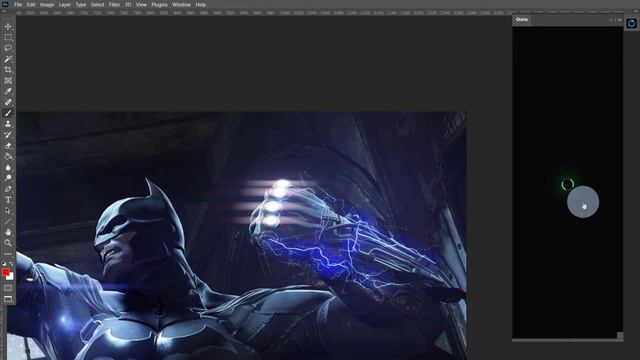Open the Edit menu
The width and height of the screenshot is (640, 360).
pyautogui.click(x=31, y=5)
